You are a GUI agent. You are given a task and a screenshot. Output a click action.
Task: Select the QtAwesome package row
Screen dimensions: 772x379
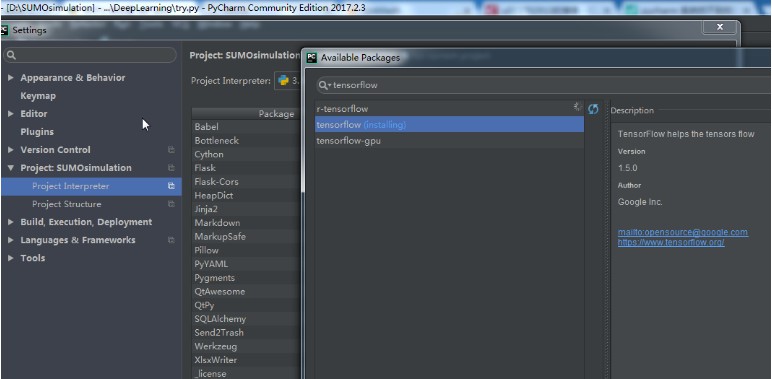[247, 291]
